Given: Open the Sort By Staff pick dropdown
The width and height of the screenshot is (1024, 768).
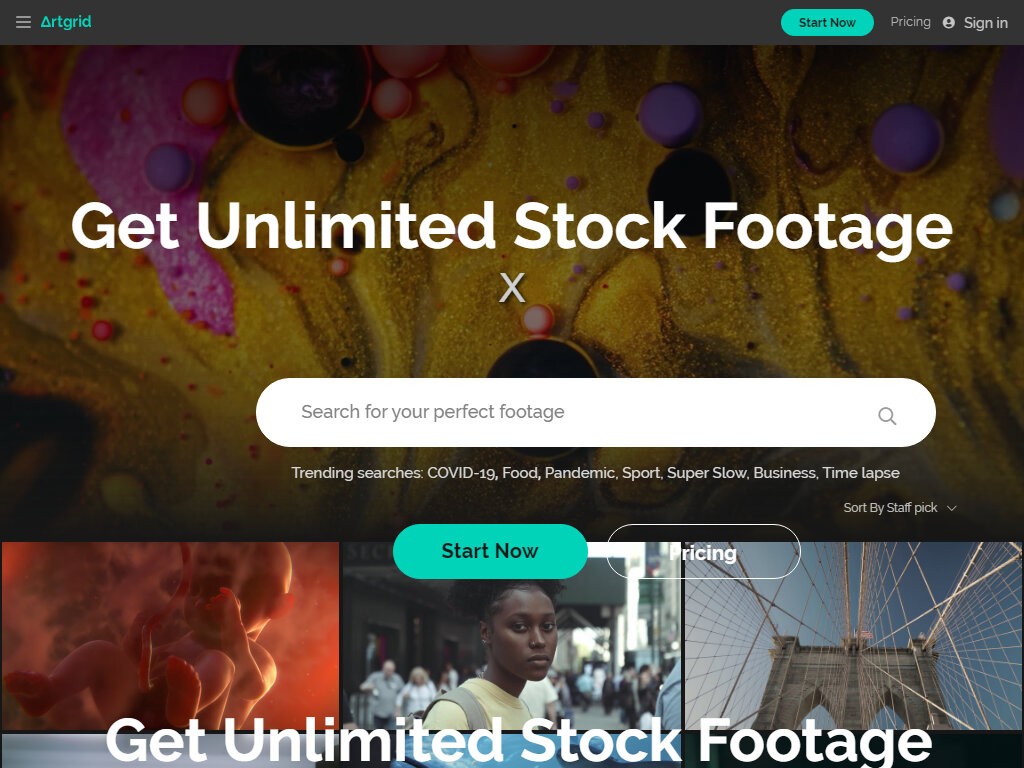Looking at the screenshot, I should coord(899,507).
